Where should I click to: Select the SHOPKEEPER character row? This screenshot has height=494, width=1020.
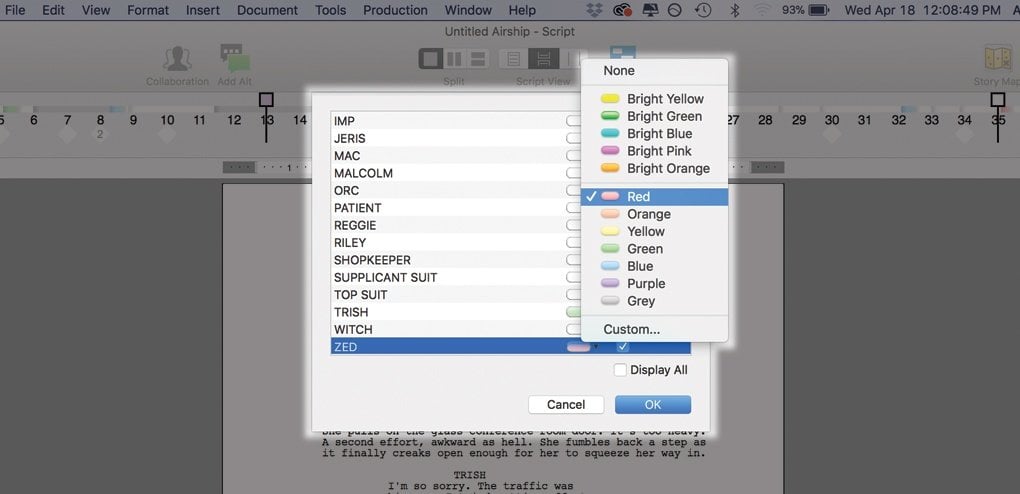[x=372, y=260]
